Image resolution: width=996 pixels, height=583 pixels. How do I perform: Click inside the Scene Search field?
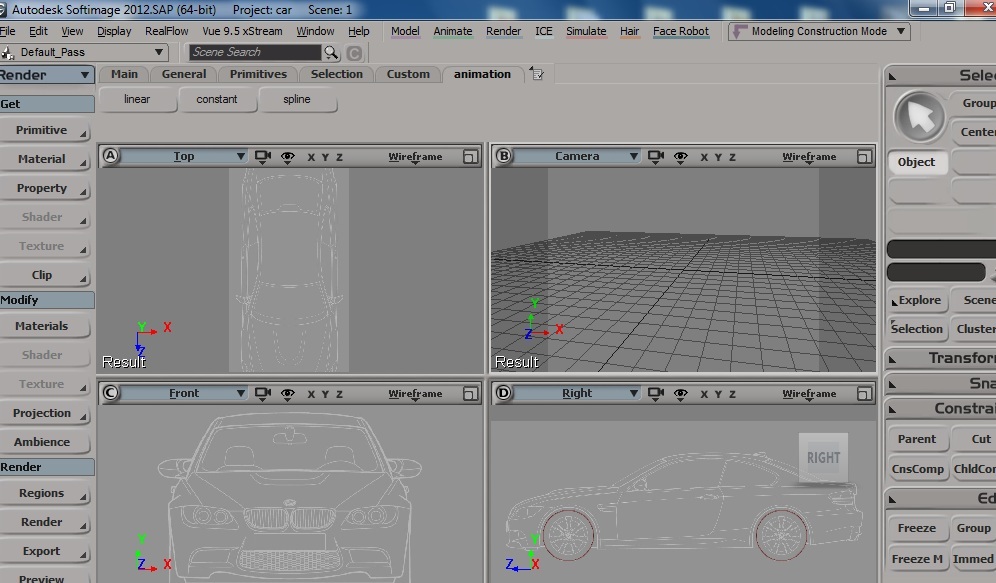pos(255,52)
